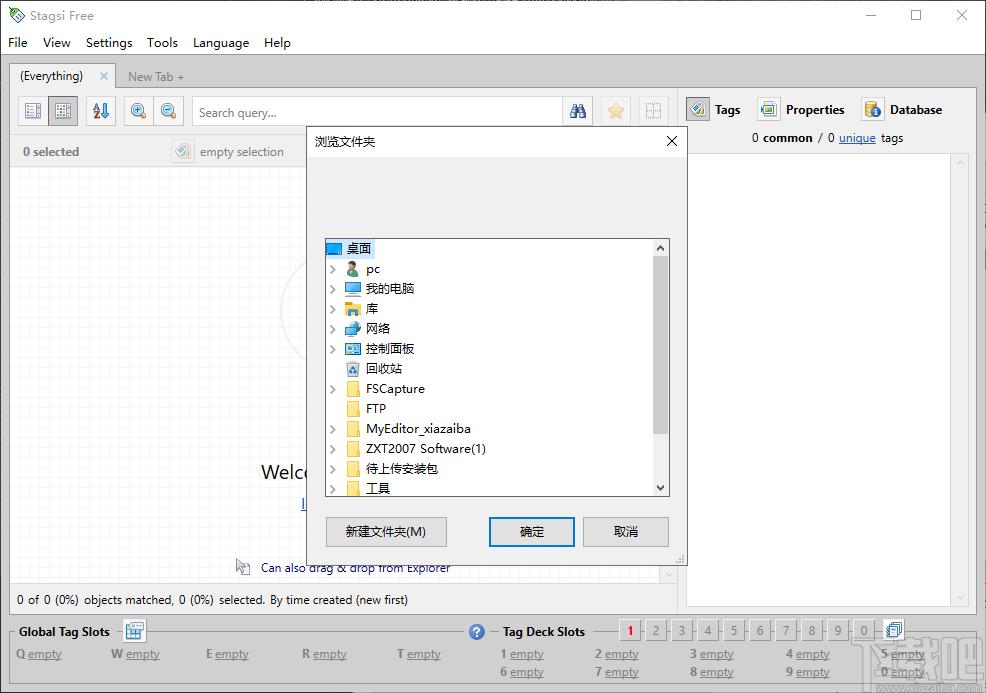Switch to details list view icon
This screenshot has height=693, width=986.
click(x=33, y=111)
